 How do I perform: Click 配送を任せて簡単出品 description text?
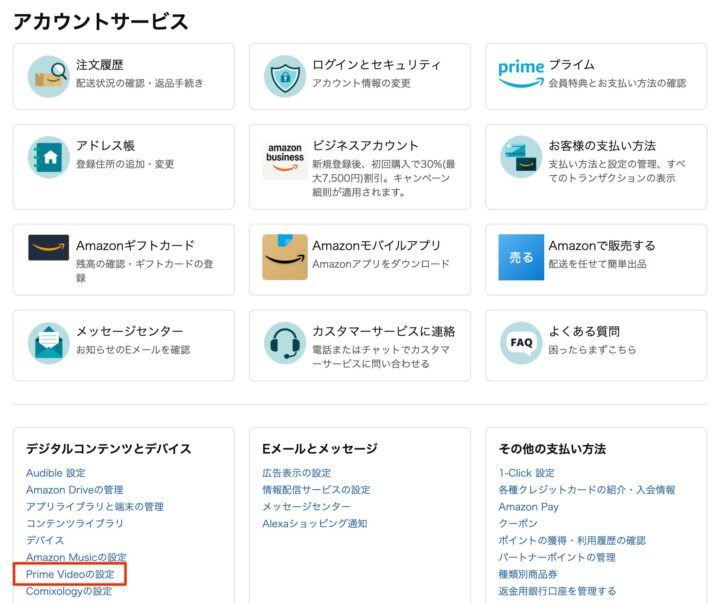click(597, 264)
